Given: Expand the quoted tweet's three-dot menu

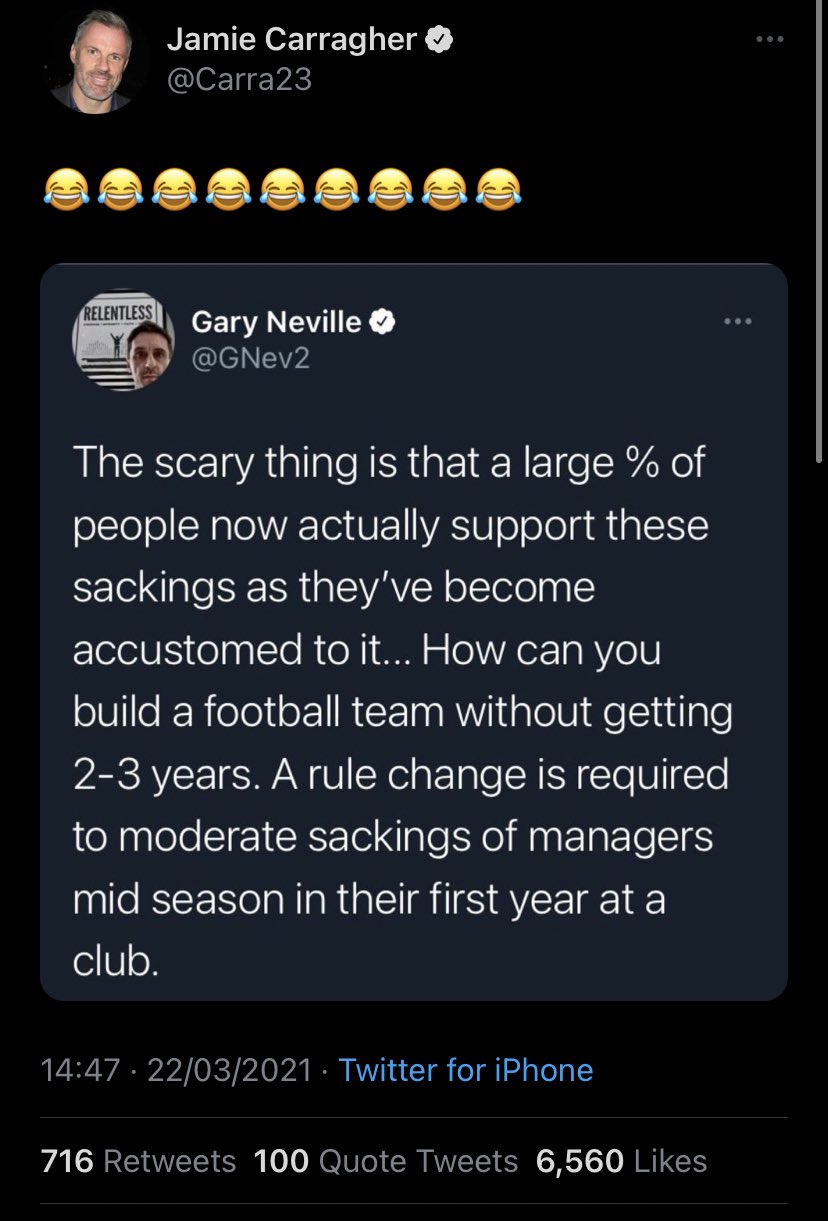Looking at the screenshot, I should [737, 321].
